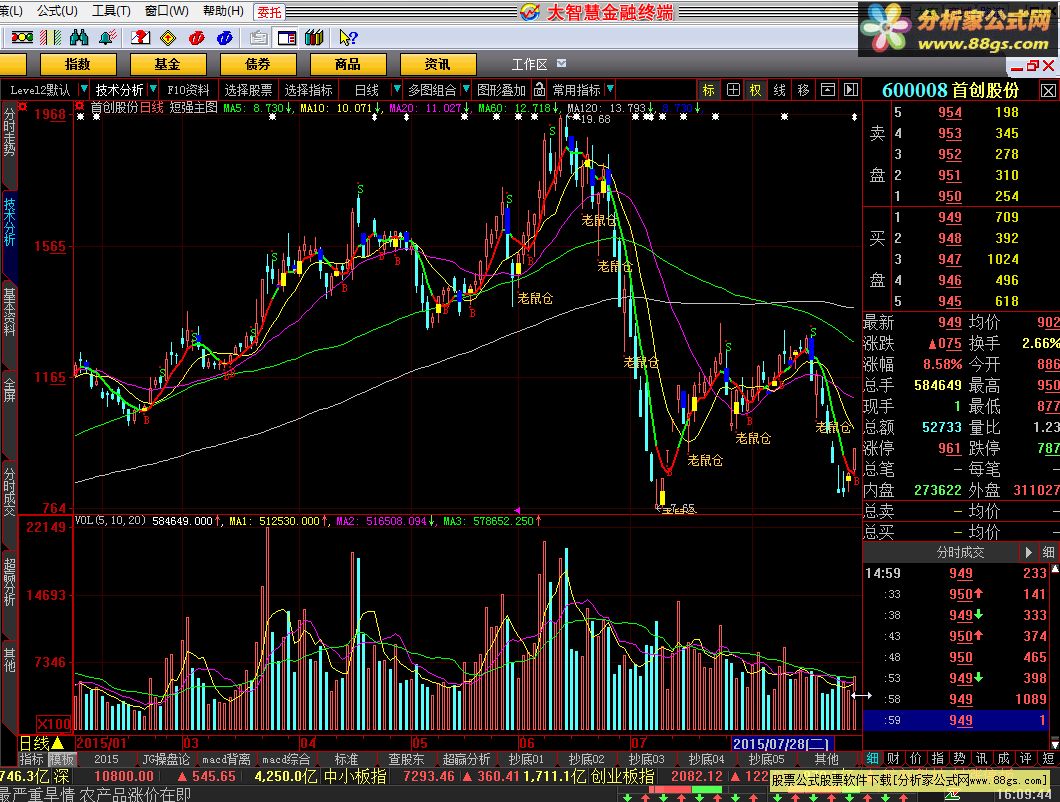Click the skip-to-end chart toolbar icon
Viewport: 1060px width, 802px height.
point(851,89)
